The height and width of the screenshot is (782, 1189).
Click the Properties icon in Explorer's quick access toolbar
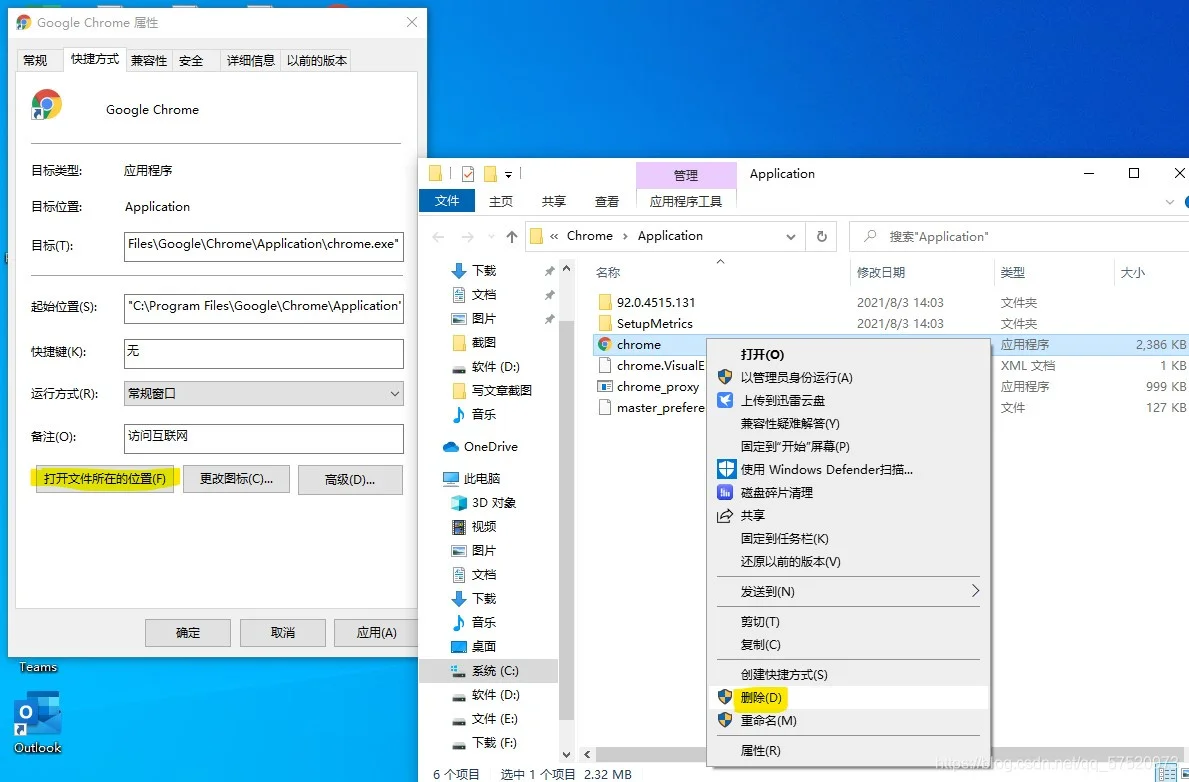click(468, 174)
